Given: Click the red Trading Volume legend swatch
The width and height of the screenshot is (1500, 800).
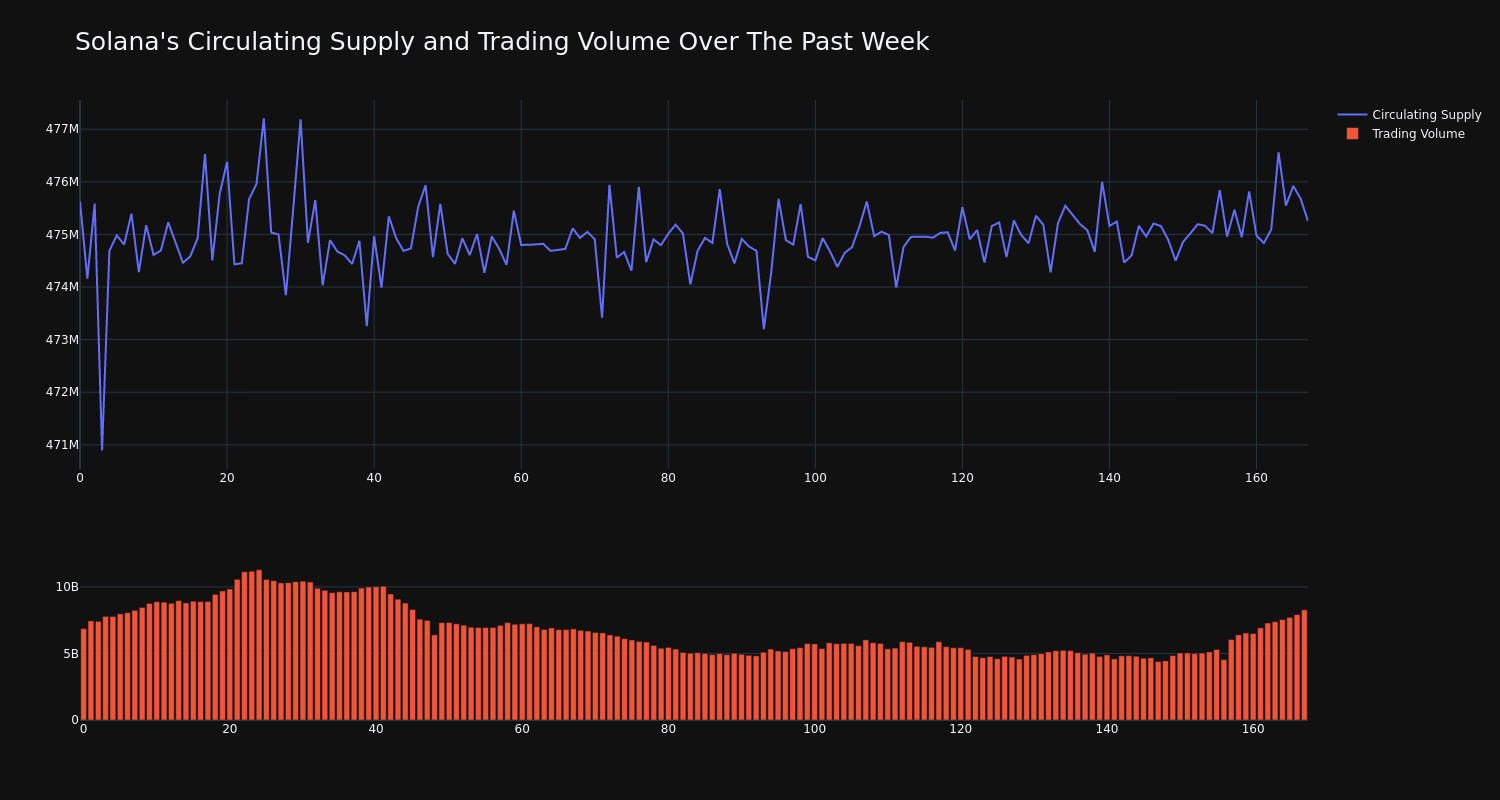Looking at the screenshot, I should coord(1352,134).
